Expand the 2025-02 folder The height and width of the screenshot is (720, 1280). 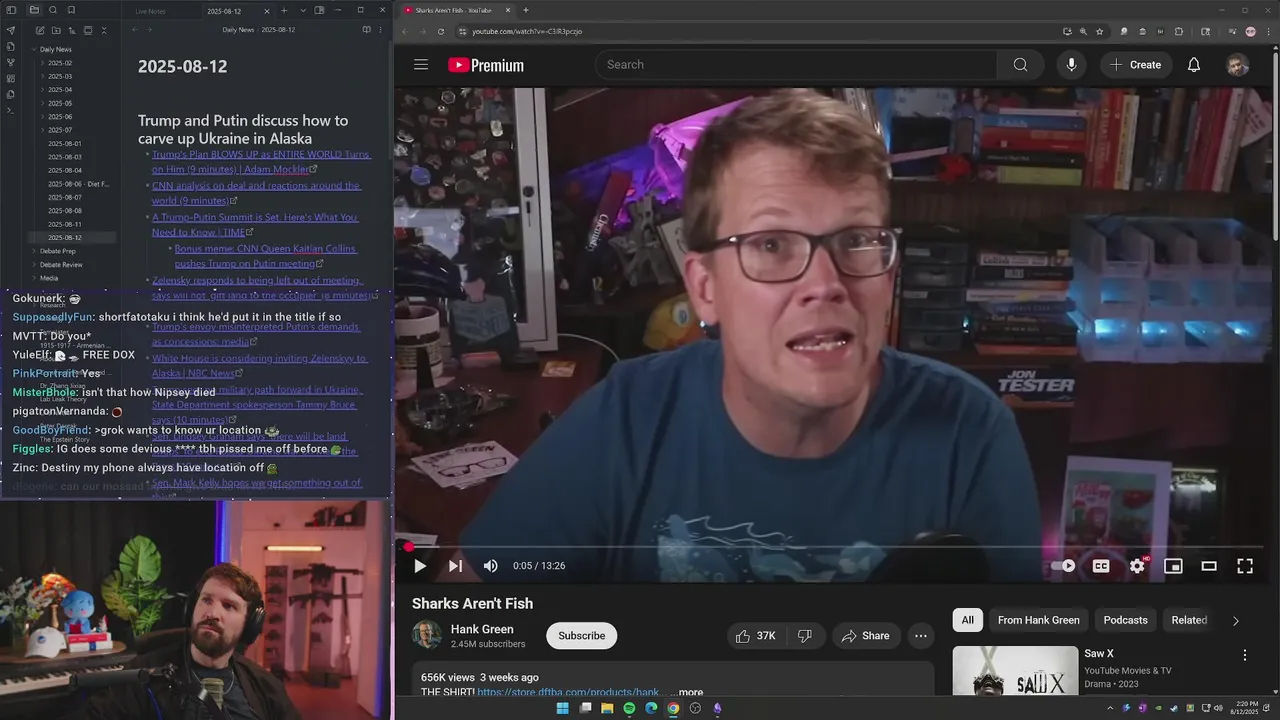(60, 63)
